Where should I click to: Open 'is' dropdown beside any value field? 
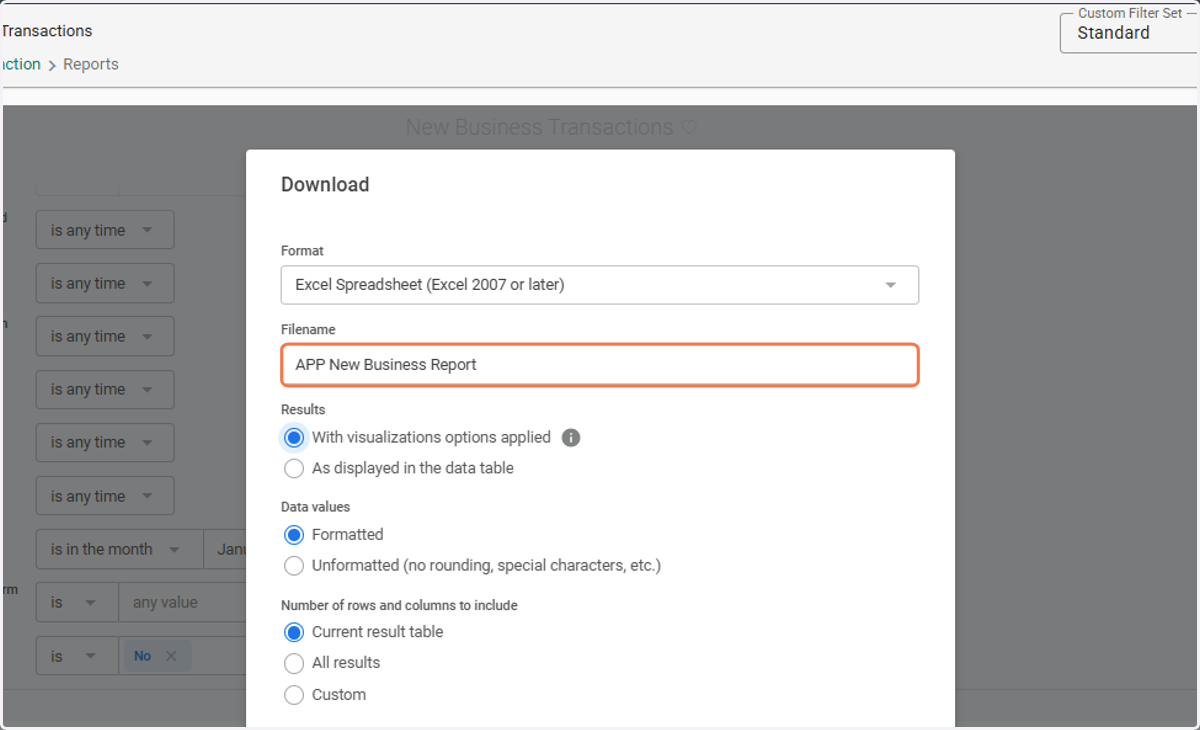point(77,603)
